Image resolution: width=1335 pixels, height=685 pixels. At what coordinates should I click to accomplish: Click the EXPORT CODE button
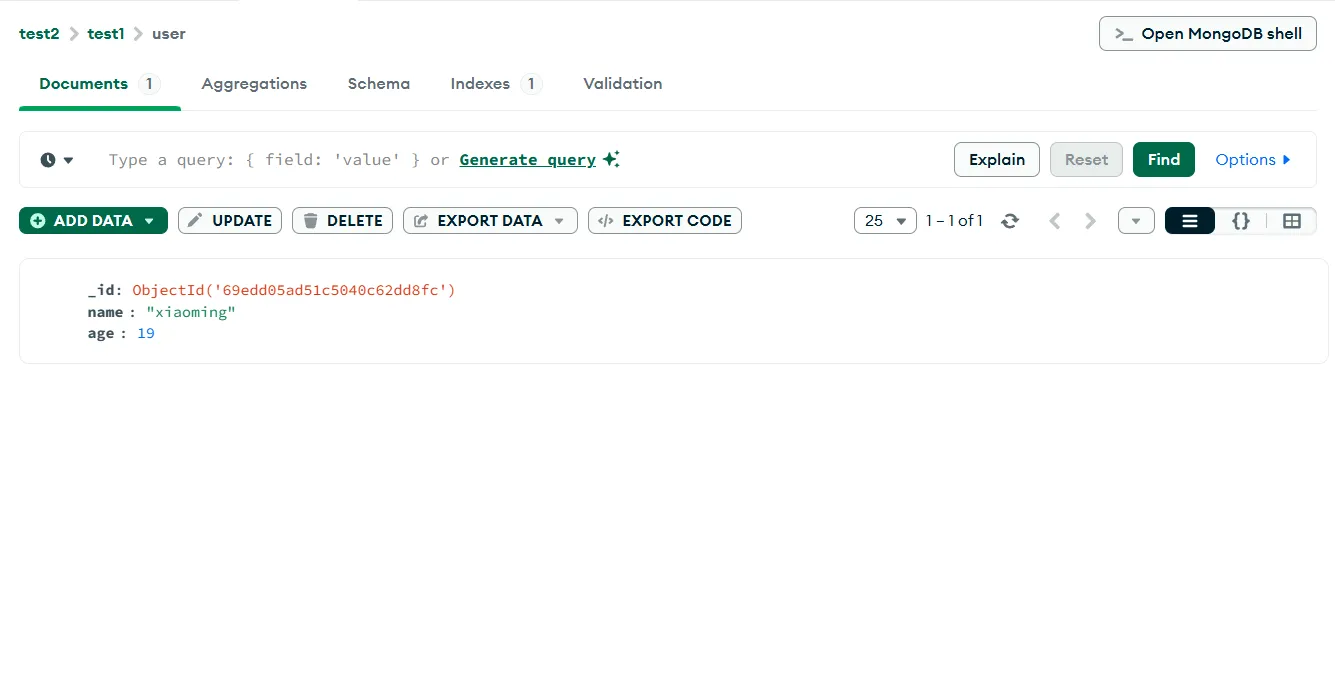(665, 221)
